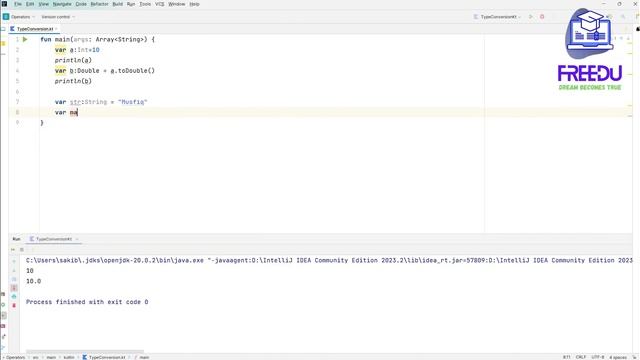Click on line 8 'var ma' code
The width and height of the screenshot is (640, 360).
coord(66,112)
